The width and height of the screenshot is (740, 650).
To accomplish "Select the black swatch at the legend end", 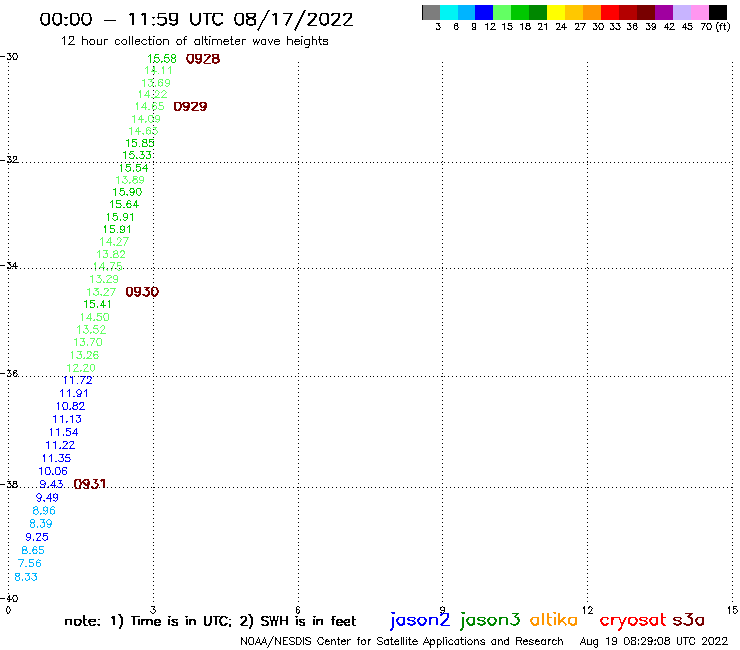I will (718, 12).
